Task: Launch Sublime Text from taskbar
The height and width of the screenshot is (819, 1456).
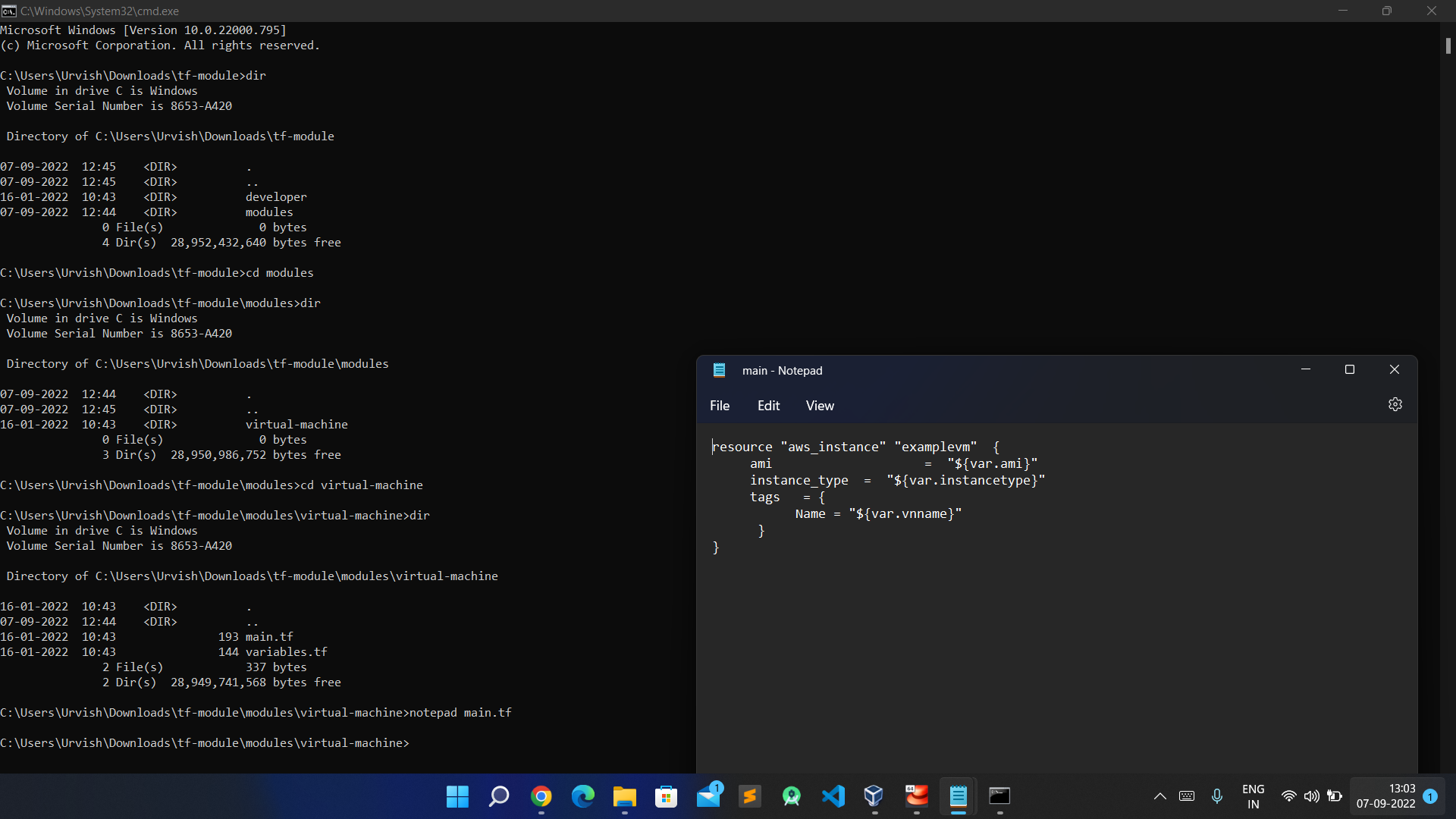Action: (750, 796)
